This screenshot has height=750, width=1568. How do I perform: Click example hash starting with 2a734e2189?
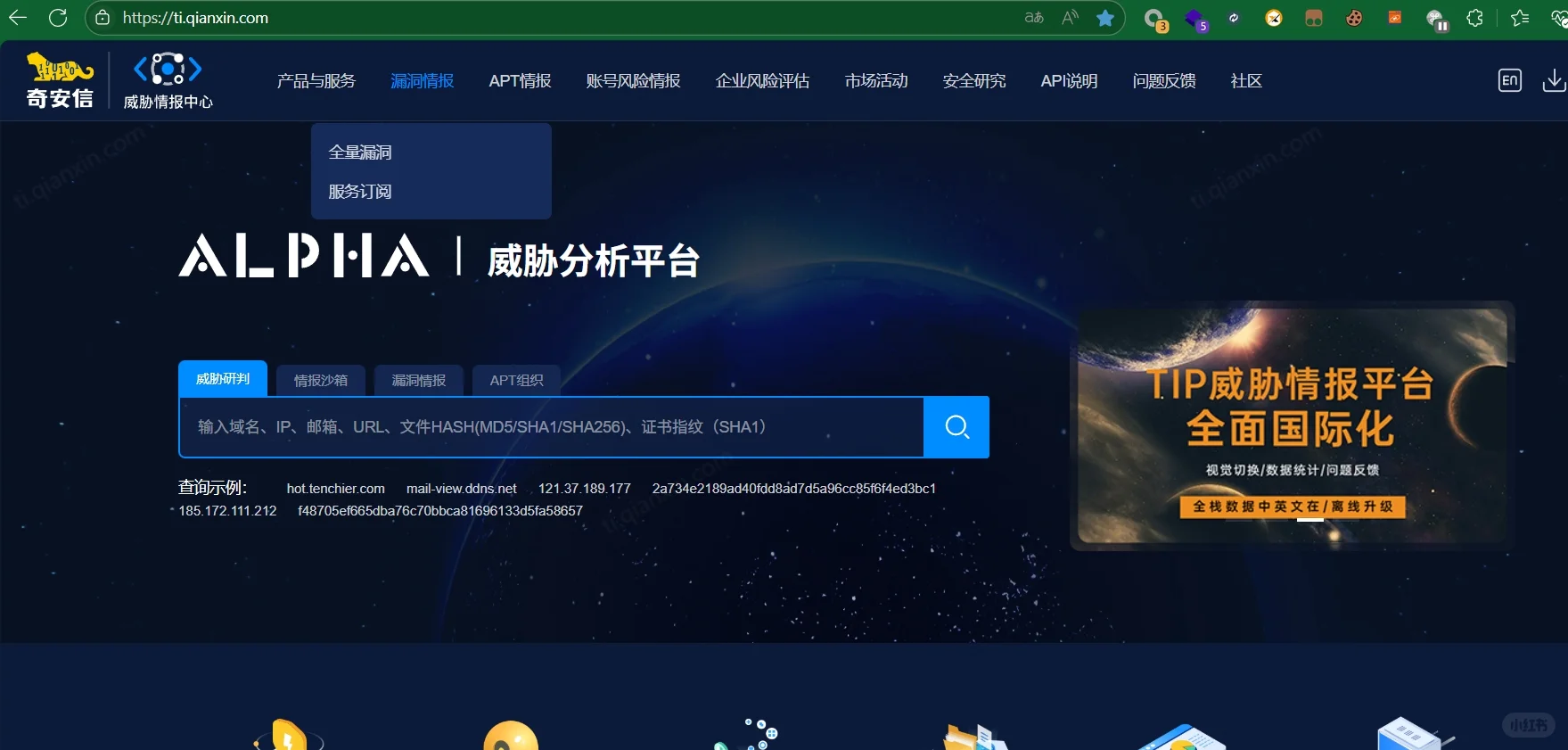(794, 489)
